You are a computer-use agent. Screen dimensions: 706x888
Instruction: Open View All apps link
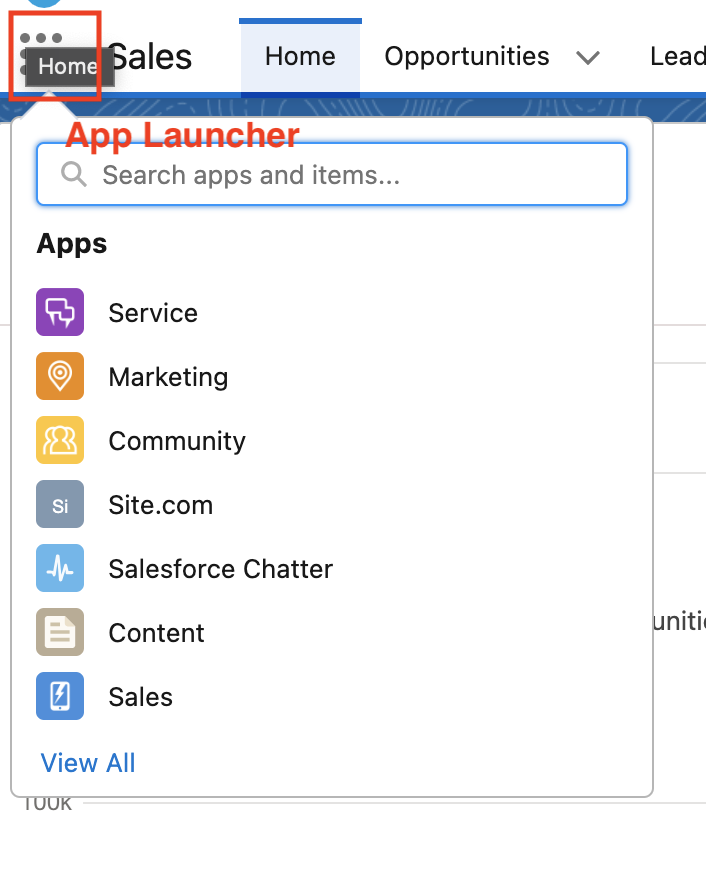click(88, 763)
